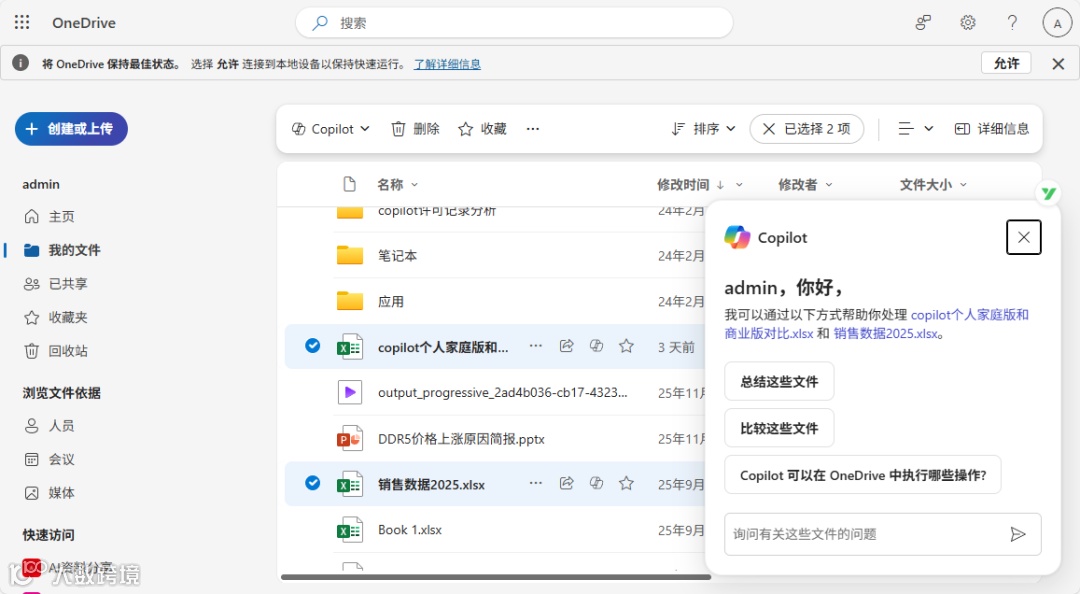The width and height of the screenshot is (1080, 594).
Task: Expand the Copilot toolbar dropdown
Action: pyautogui.click(x=331, y=129)
